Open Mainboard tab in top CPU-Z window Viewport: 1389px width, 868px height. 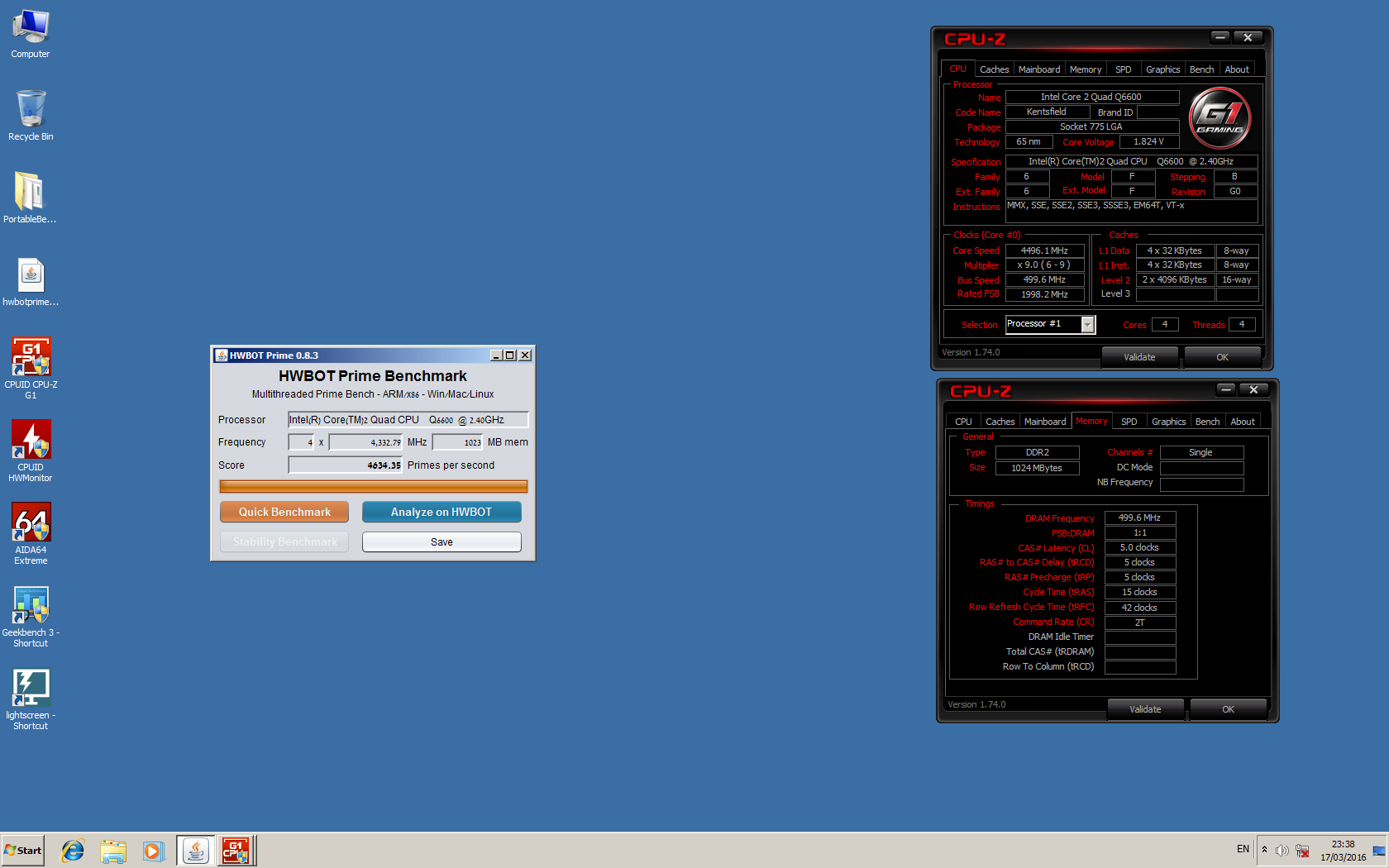(x=1039, y=69)
